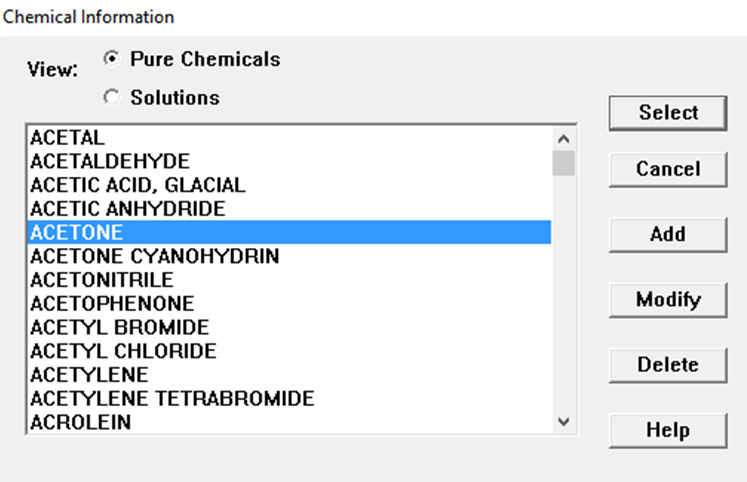Pick ACETYLENE TETRABROMIDE in the list
Screen dimensions: 747x482
pyautogui.click(x=172, y=399)
